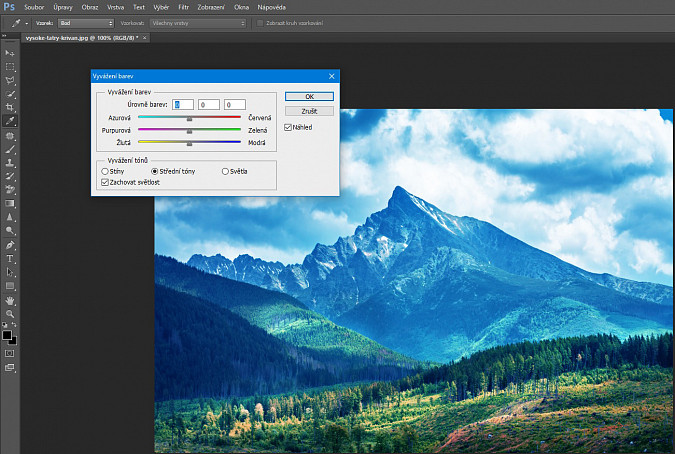Viewport: 675px width, 454px height.
Task: Close the vysoke-tatry-krivan.jpg tab
Action: [145, 38]
